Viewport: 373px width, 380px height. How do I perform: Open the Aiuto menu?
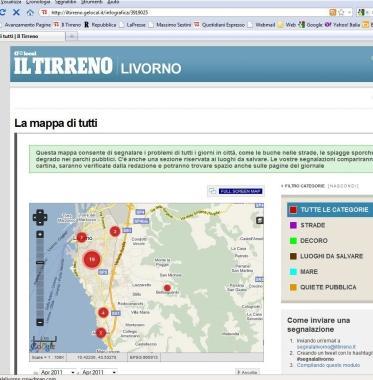(114, 2)
